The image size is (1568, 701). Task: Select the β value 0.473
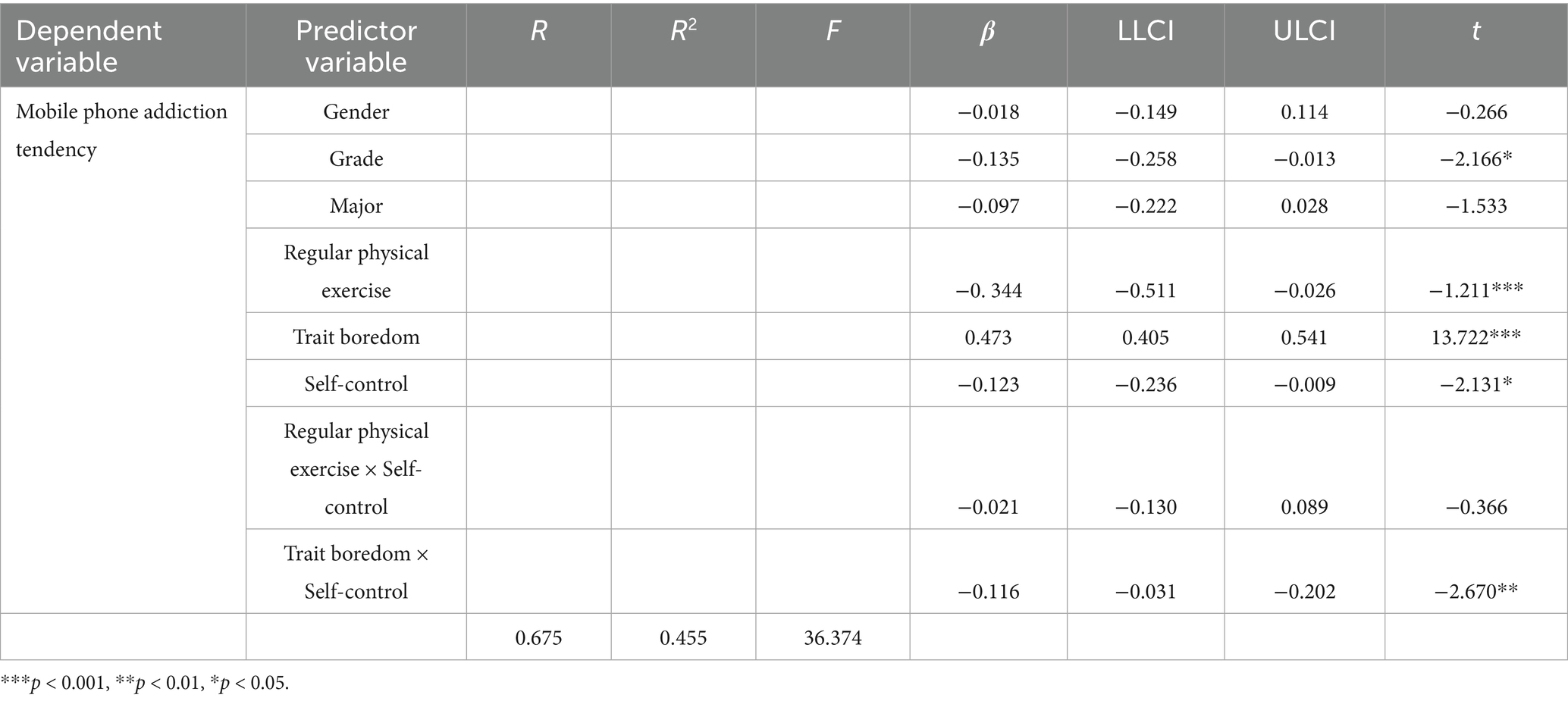(x=988, y=337)
